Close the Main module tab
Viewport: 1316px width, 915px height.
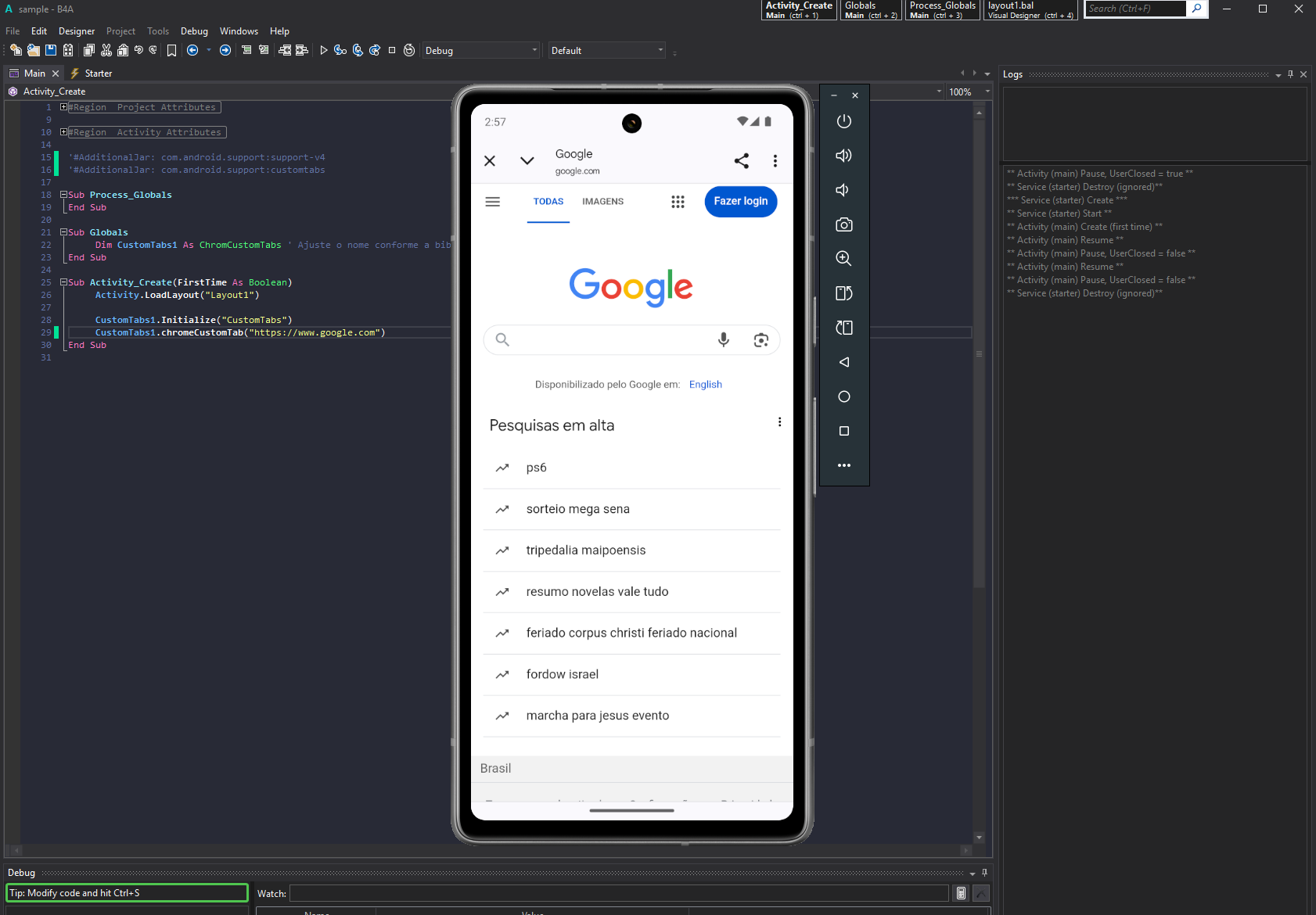pyautogui.click(x=56, y=74)
